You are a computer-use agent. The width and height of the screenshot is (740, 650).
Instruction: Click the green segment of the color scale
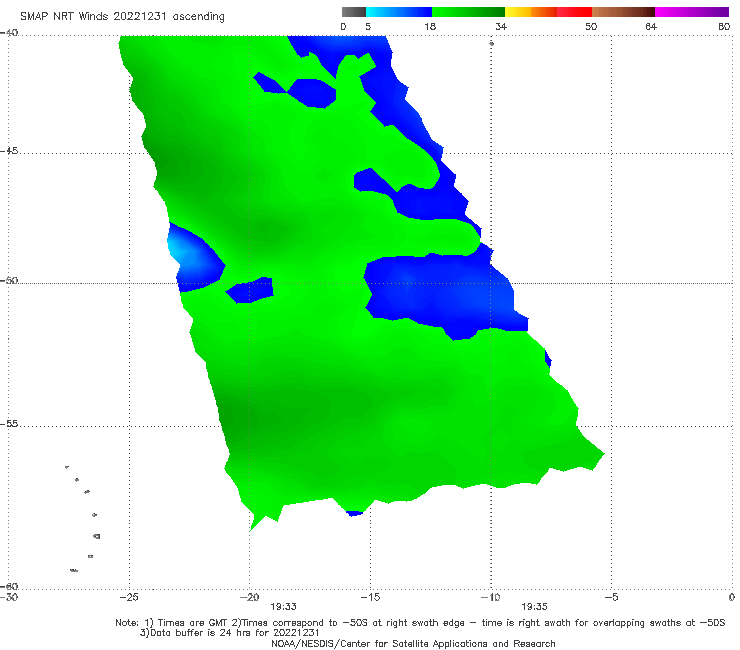point(468,12)
